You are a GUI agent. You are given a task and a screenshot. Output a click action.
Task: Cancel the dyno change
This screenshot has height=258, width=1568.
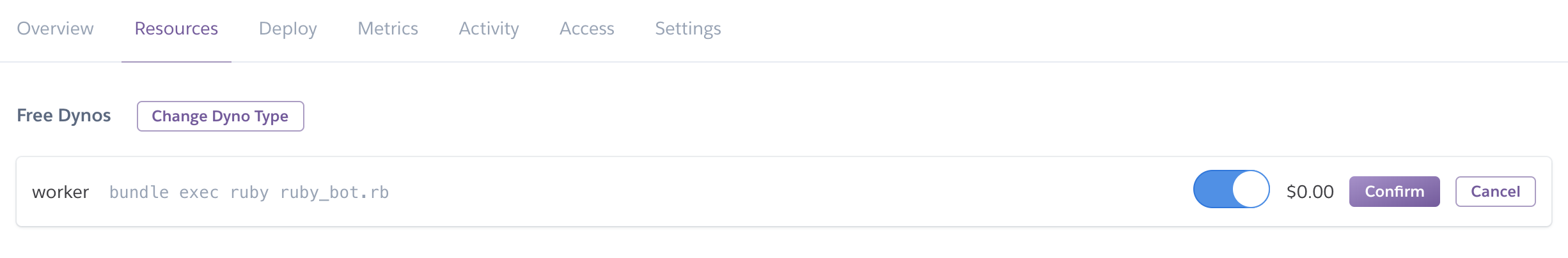[1495, 192]
